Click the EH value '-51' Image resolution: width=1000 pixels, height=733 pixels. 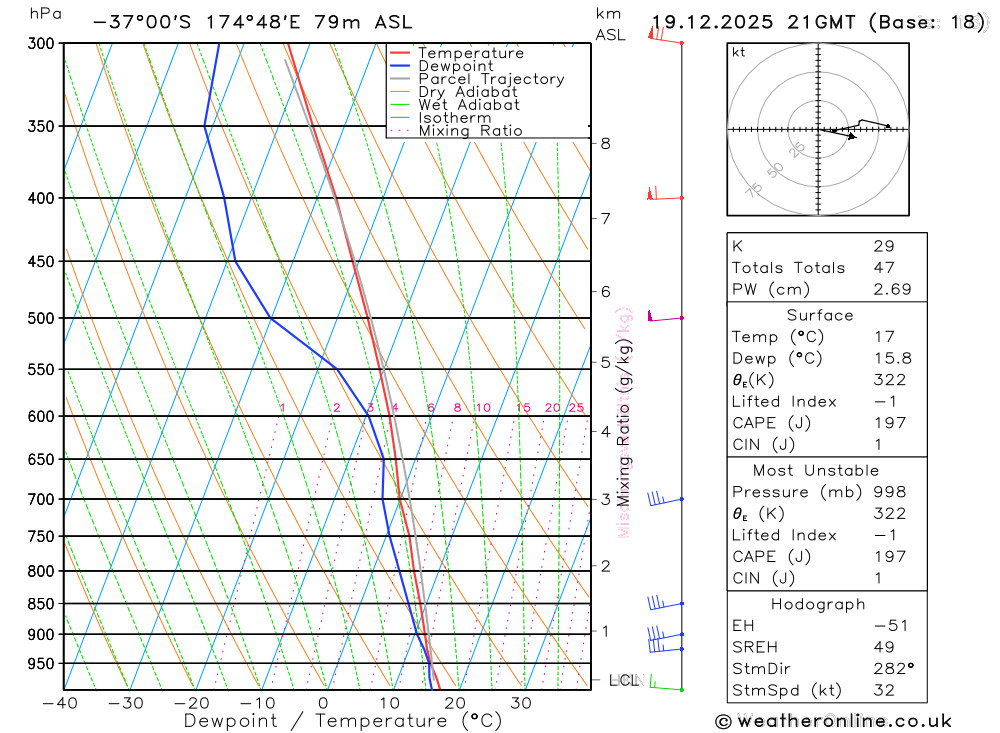click(891, 626)
